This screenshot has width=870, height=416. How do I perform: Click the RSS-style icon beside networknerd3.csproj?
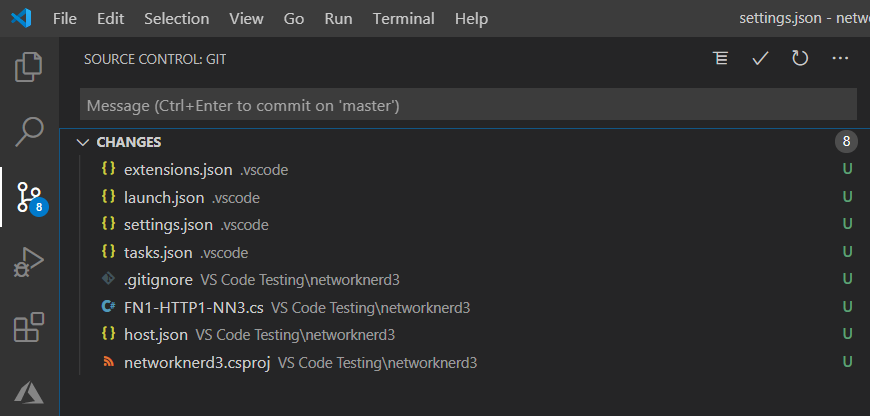pos(109,362)
